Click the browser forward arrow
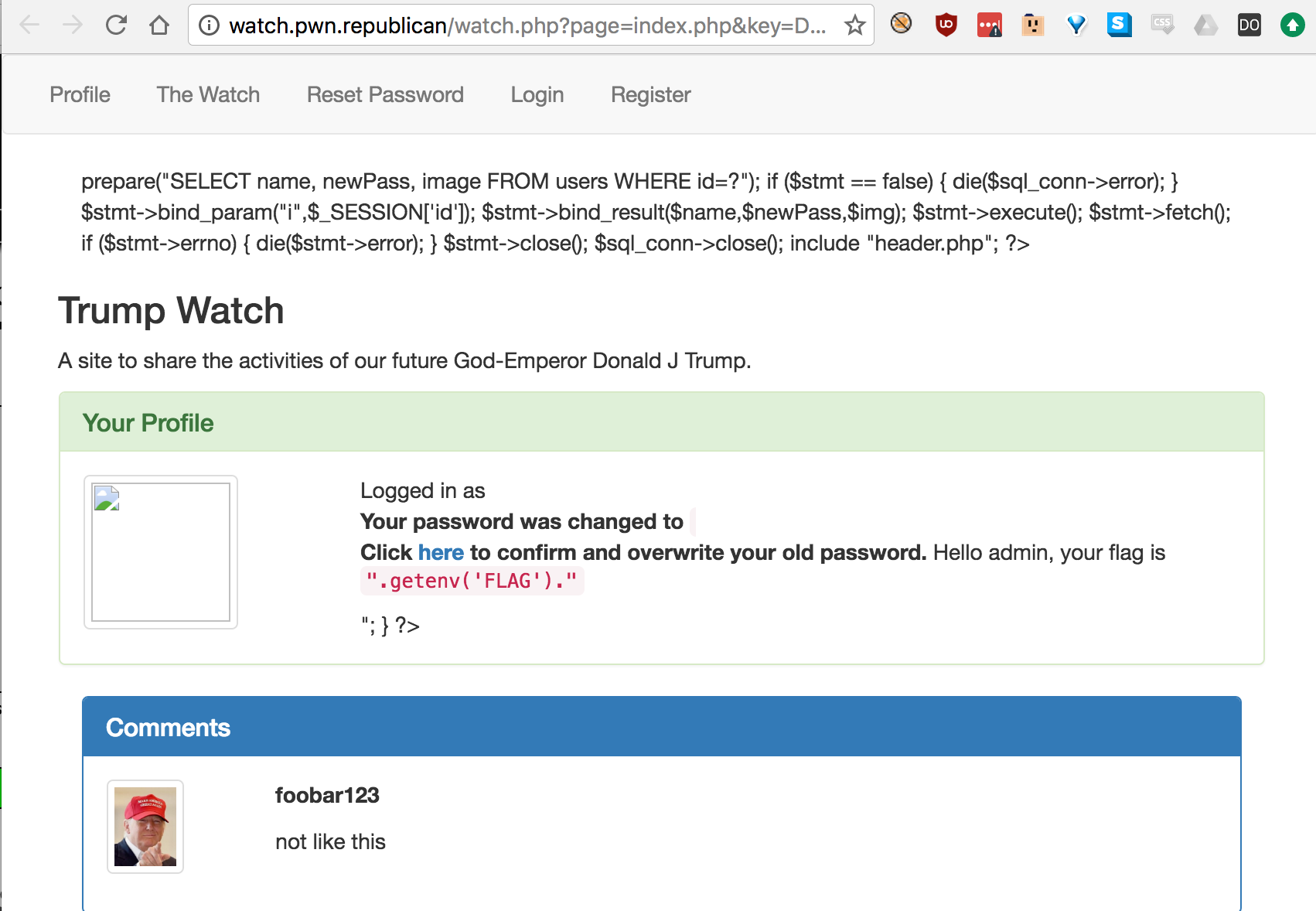Image resolution: width=1316 pixels, height=911 pixels. coord(73,26)
